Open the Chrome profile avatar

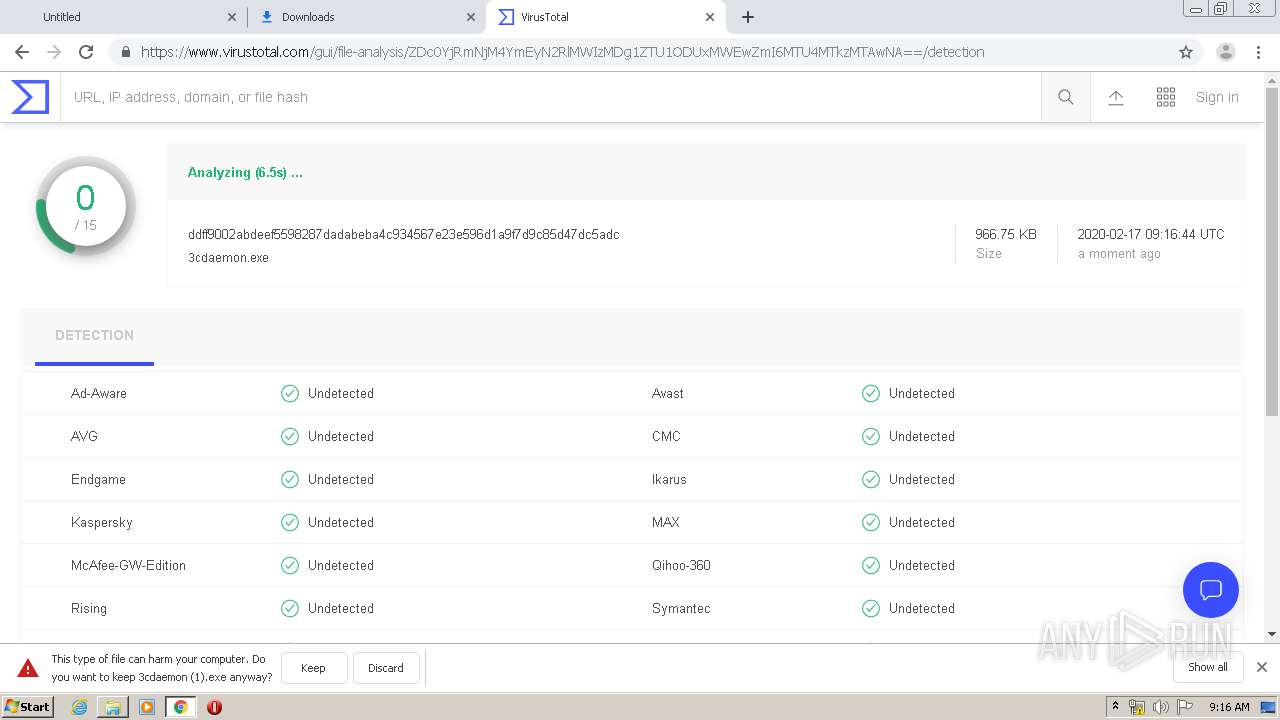(x=1226, y=52)
